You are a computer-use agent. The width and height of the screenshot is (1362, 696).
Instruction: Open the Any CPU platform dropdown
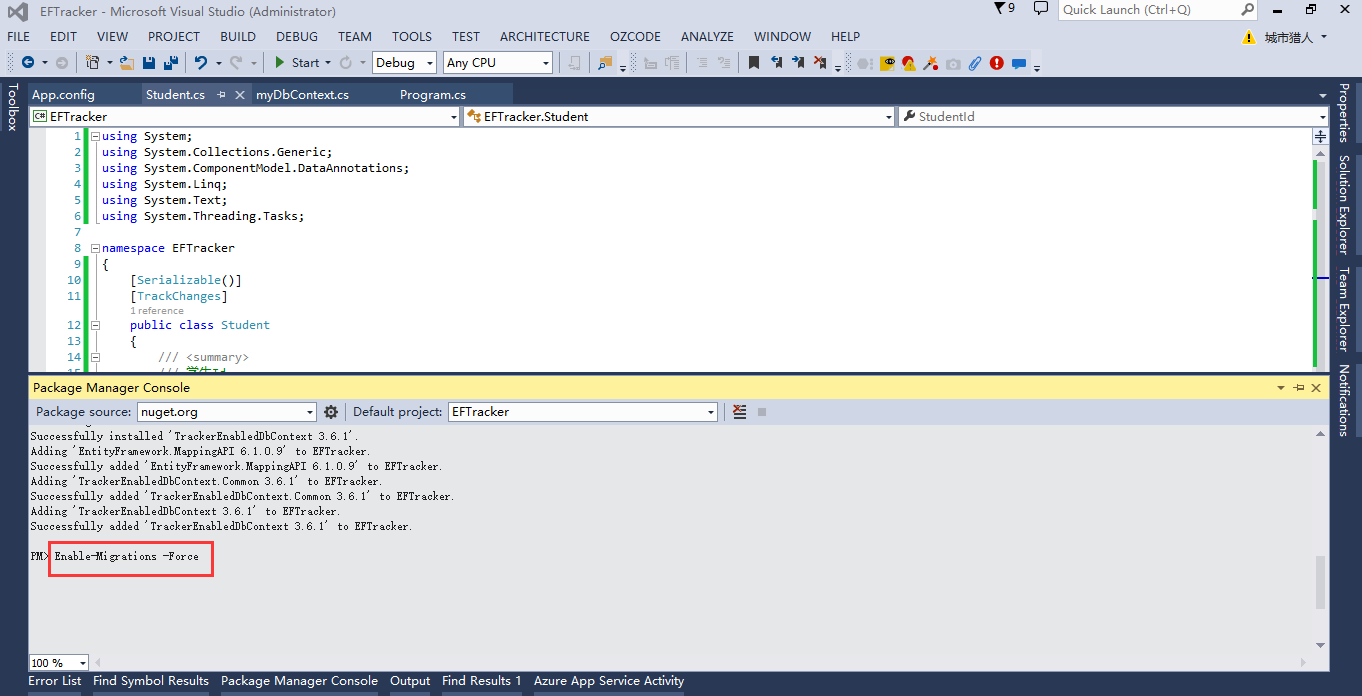pos(546,62)
